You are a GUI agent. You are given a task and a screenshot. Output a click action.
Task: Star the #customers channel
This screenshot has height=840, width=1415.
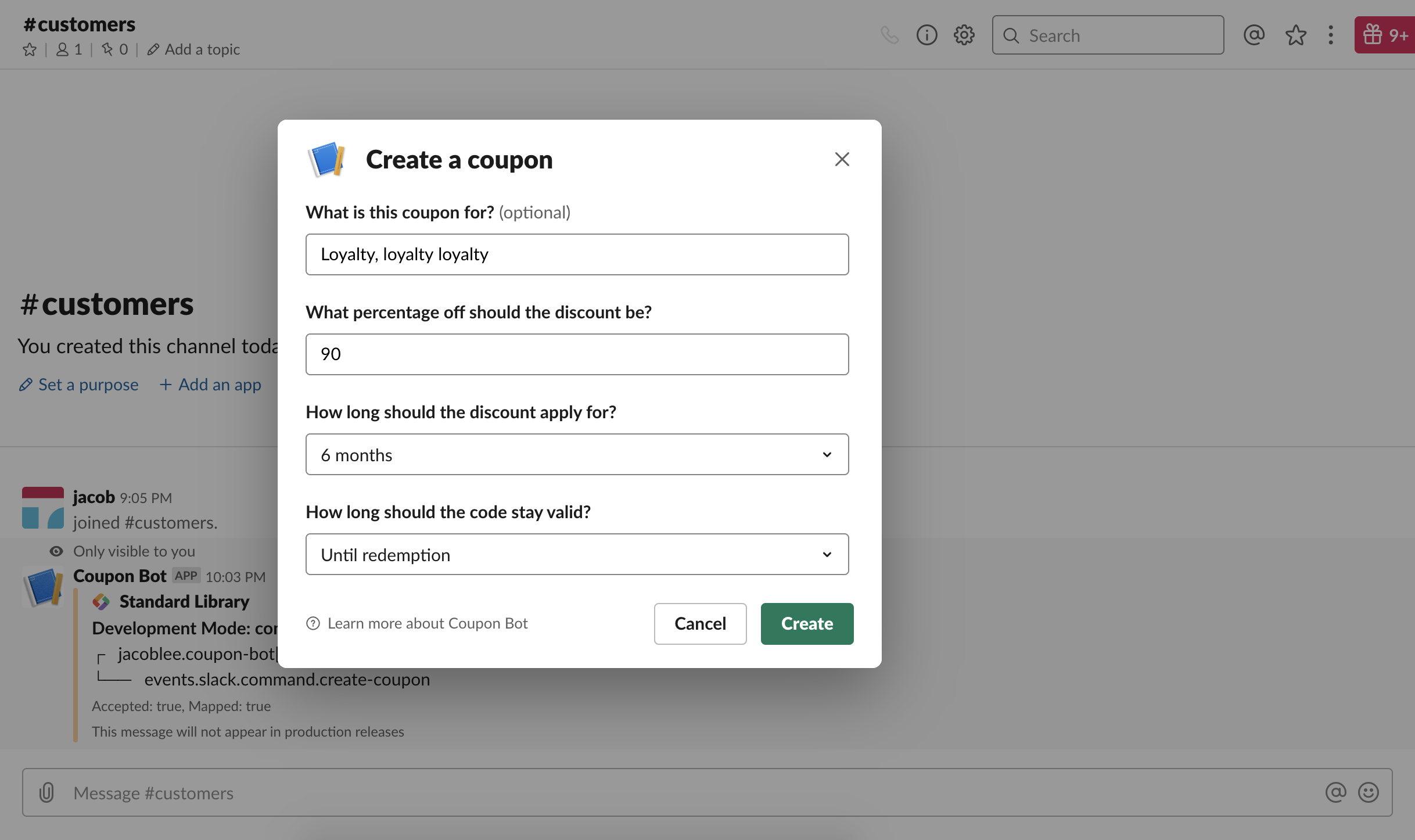pyautogui.click(x=30, y=50)
